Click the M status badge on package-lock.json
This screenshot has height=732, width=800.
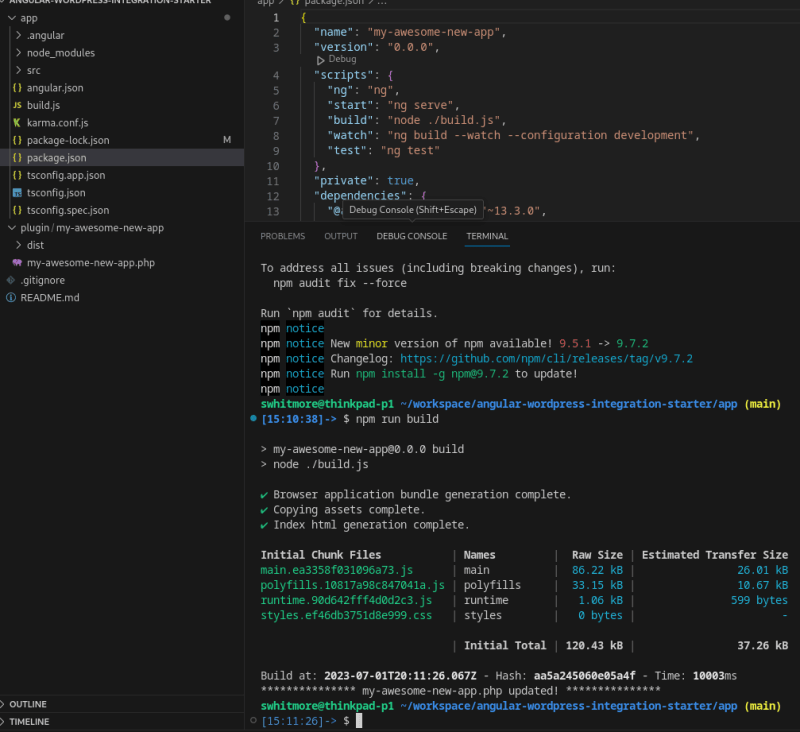click(x=227, y=140)
